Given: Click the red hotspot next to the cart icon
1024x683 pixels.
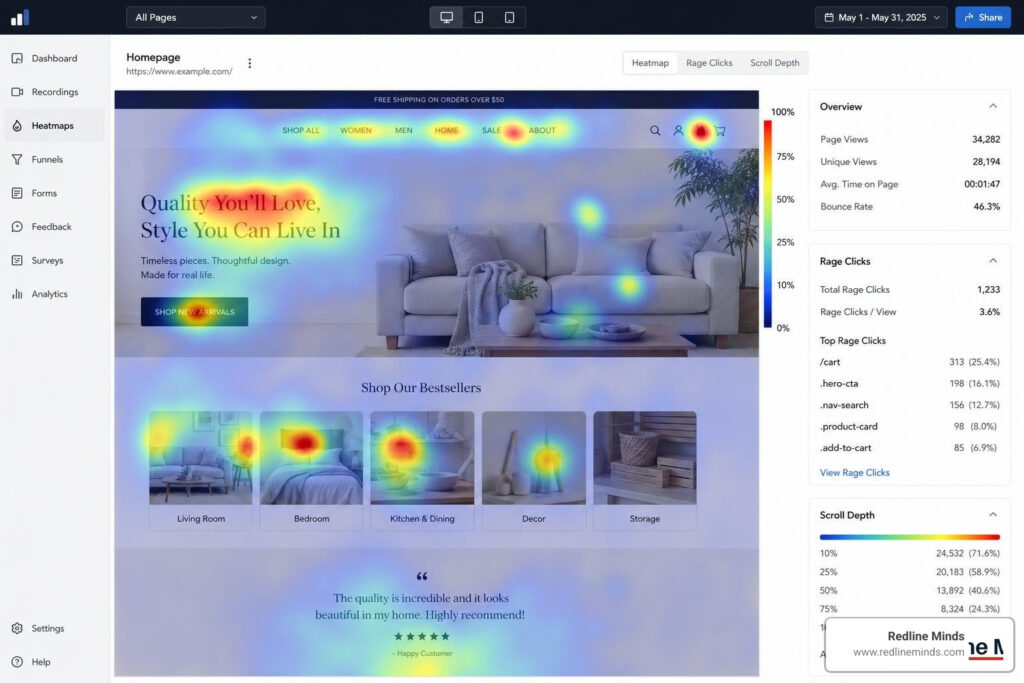Looking at the screenshot, I should click(x=700, y=131).
